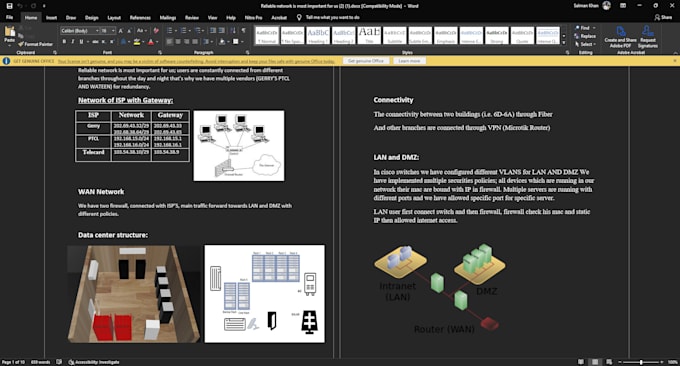Switch to the Insert tab
Image resolution: width=680 pixels, height=366 pixels.
(x=51, y=18)
